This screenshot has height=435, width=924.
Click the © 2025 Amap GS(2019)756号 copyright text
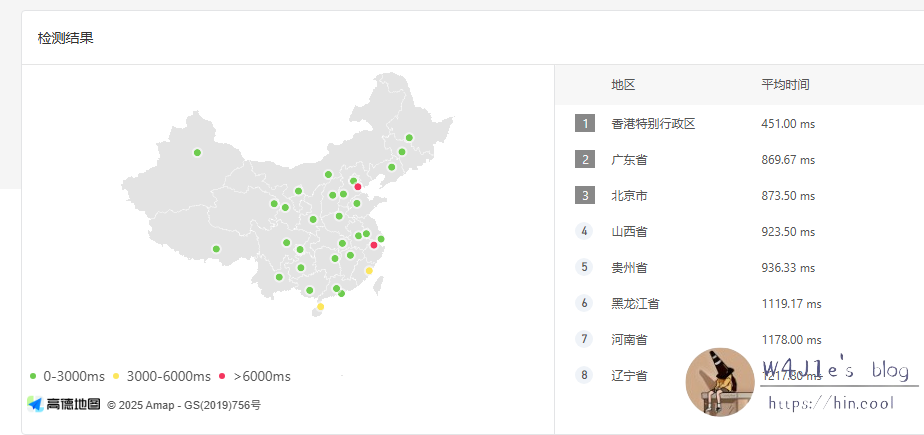(184, 405)
